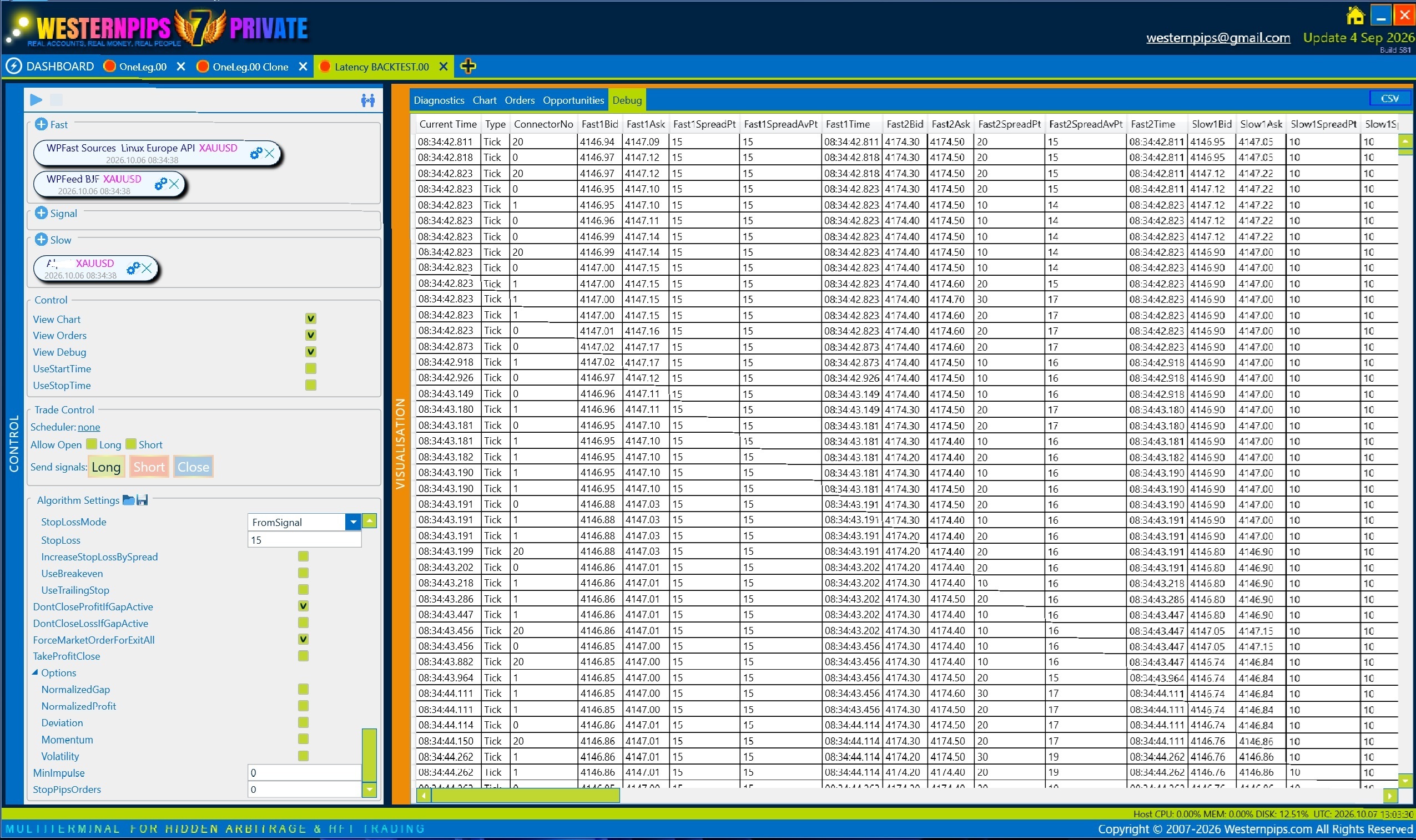Viewport: 1416px width, 840px height.
Task: Toggle the View Orders checkbox
Action: 311,335
